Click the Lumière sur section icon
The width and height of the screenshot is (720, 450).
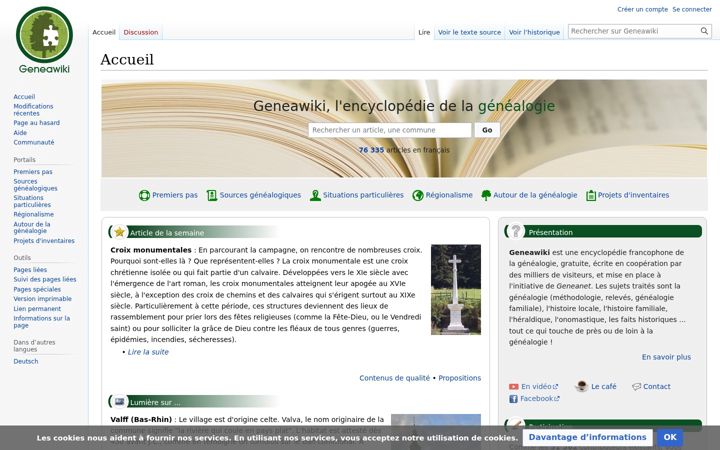pos(119,401)
